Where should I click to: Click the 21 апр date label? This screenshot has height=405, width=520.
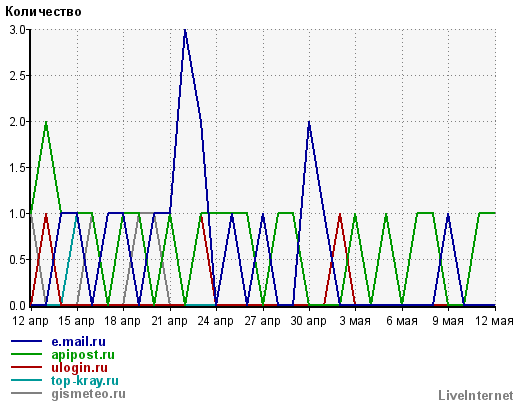coord(169,321)
